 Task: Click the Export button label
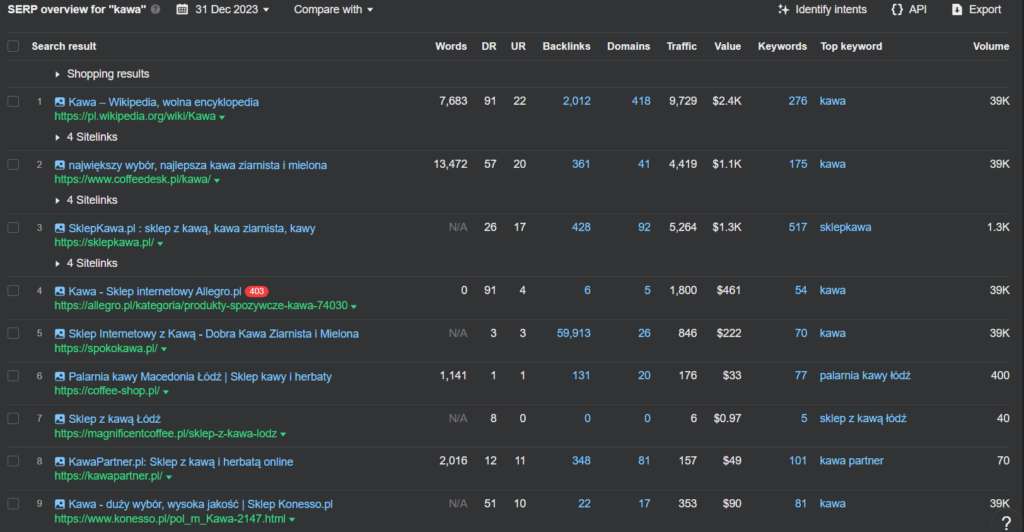coord(985,10)
